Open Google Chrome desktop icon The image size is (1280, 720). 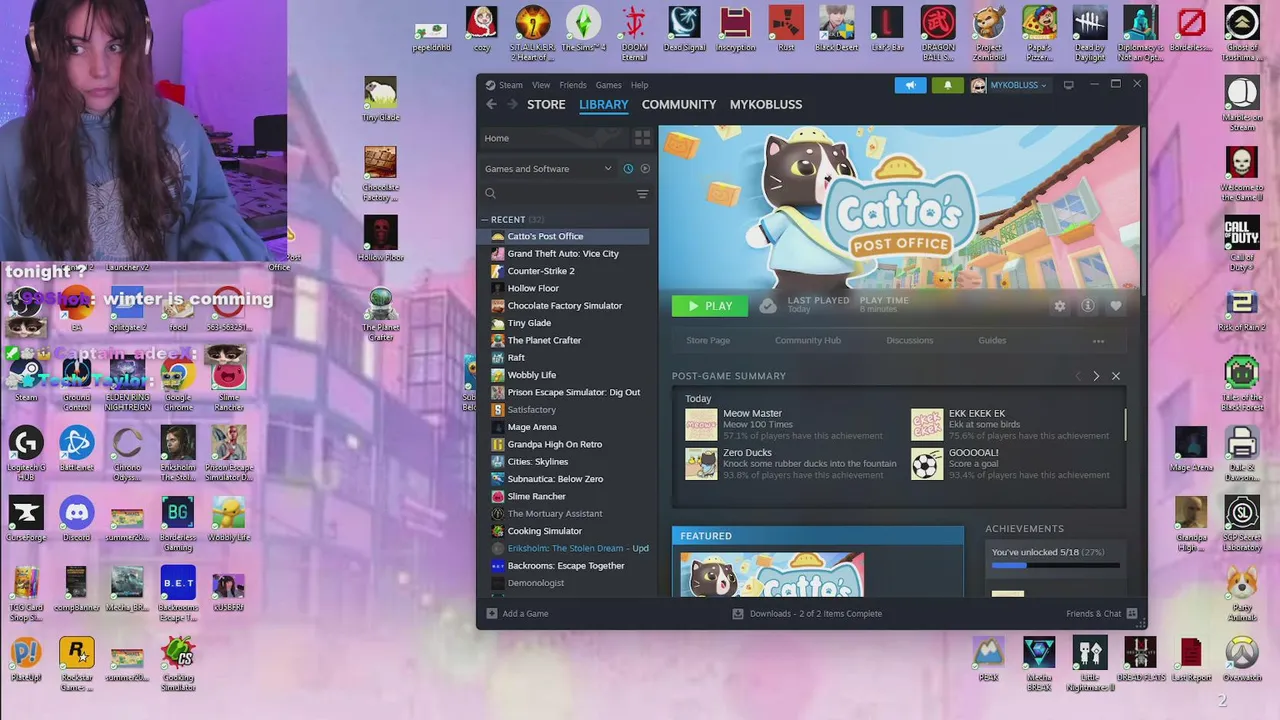pyautogui.click(x=178, y=383)
